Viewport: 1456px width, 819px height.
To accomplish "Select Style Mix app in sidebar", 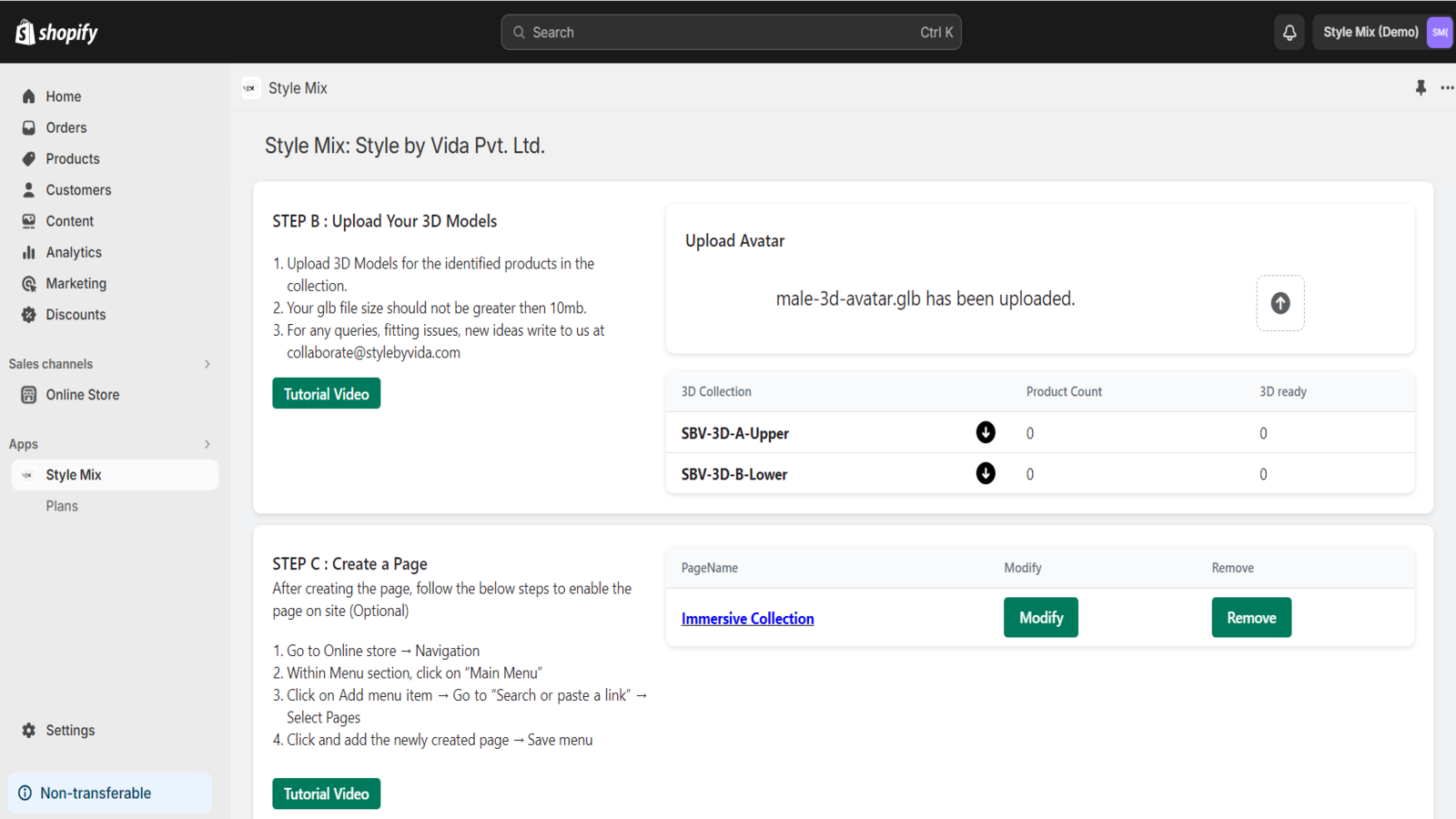I will [115, 475].
